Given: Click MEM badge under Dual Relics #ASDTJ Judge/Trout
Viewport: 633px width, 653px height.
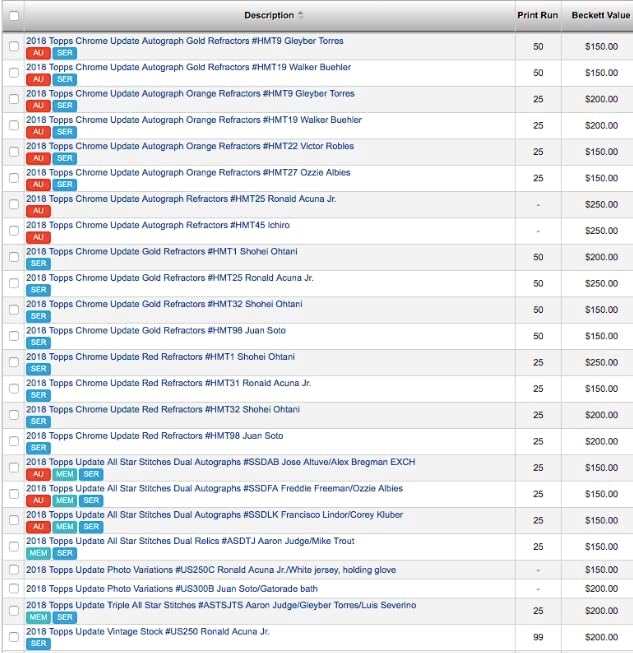Looking at the screenshot, I should point(38,553).
